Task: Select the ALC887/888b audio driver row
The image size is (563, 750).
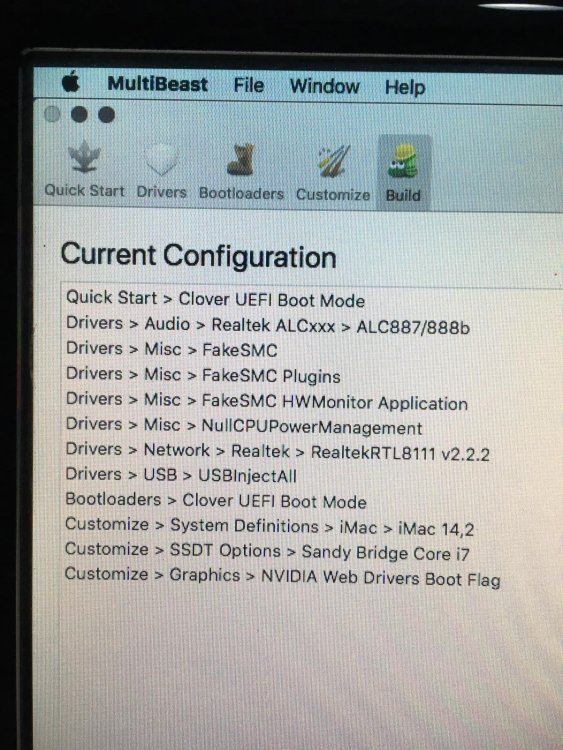Action: (x=268, y=325)
